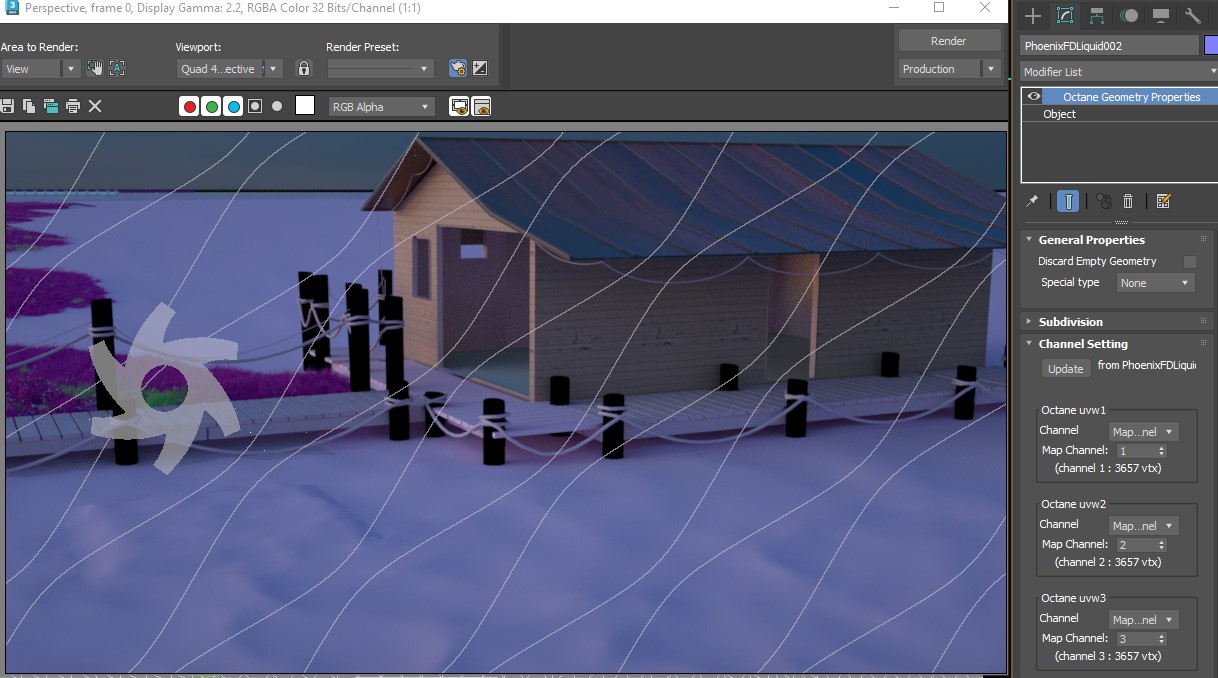Viewport: 1218px width, 678px height.
Task: Toggle Show End Result icon
Action: tap(1068, 201)
